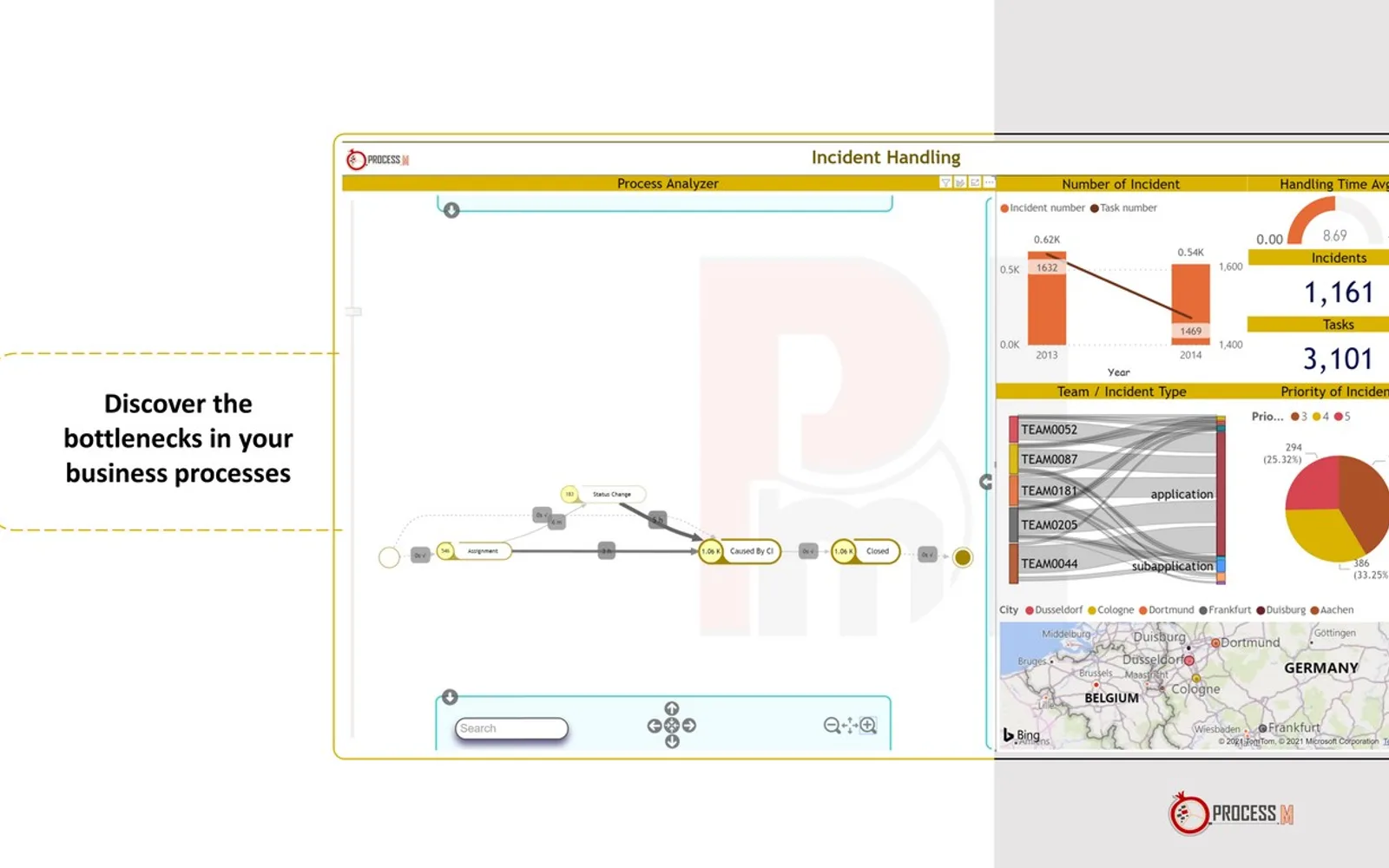The height and width of the screenshot is (868, 1389).
Task: Click the Incidents value 1,161
Action: tap(1339, 293)
